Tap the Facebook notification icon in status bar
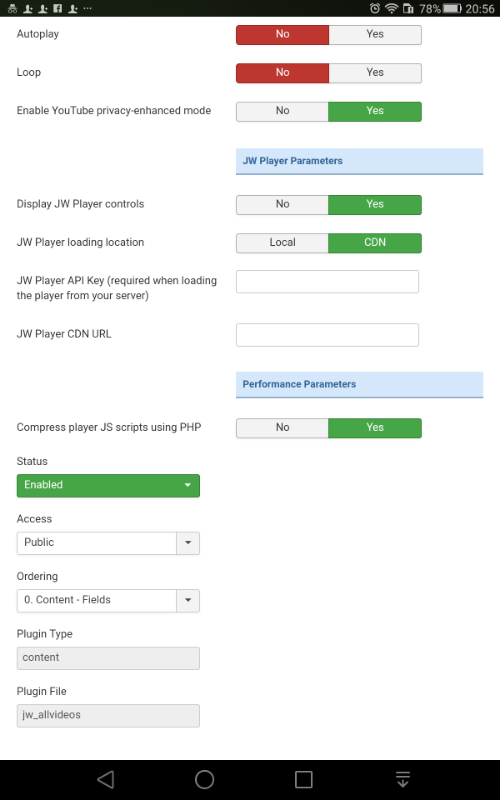 pos(58,8)
